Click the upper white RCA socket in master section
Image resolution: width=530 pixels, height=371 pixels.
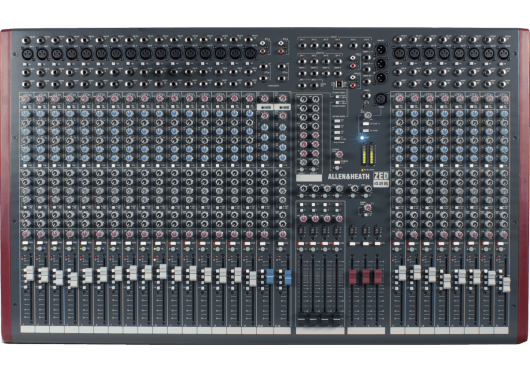click(x=353, y=58)
